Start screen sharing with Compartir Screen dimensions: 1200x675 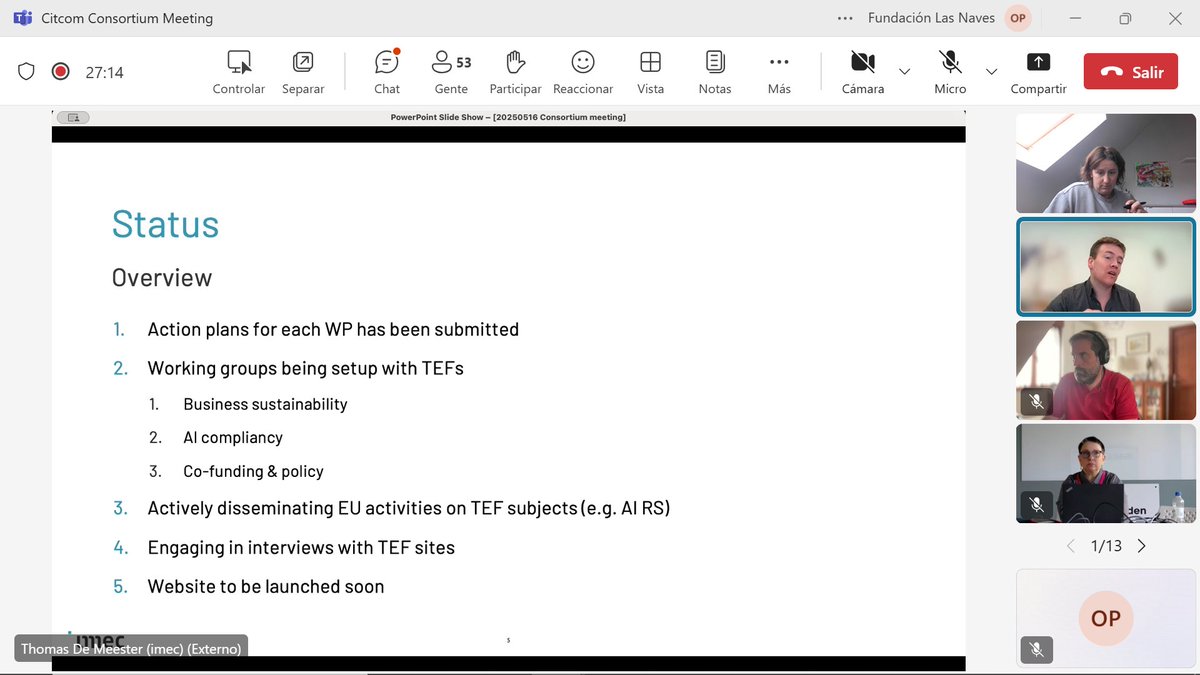[x=1039, y=72]
